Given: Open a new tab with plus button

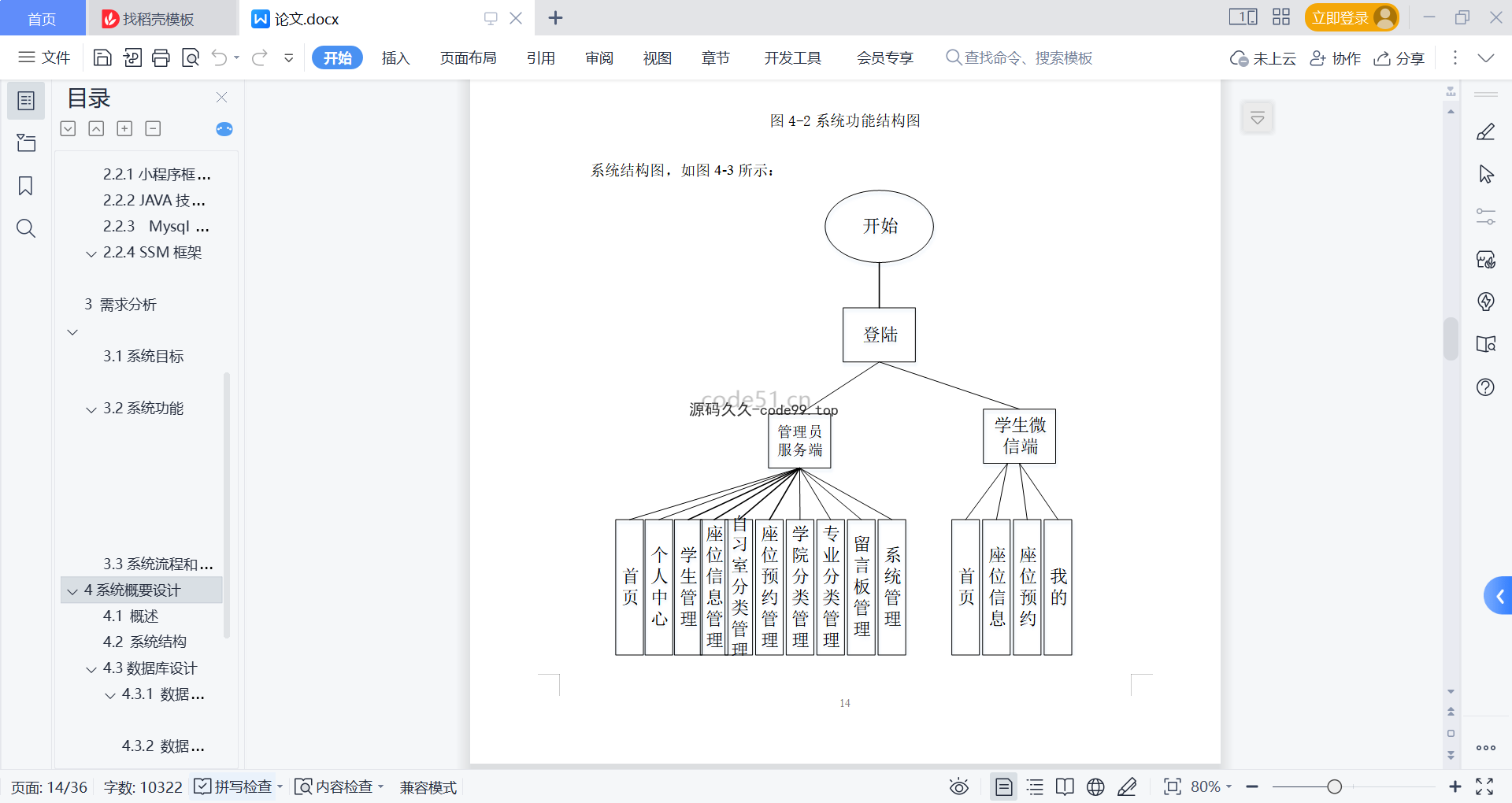Looking at the screenshot, I should (x=555, y=18).
